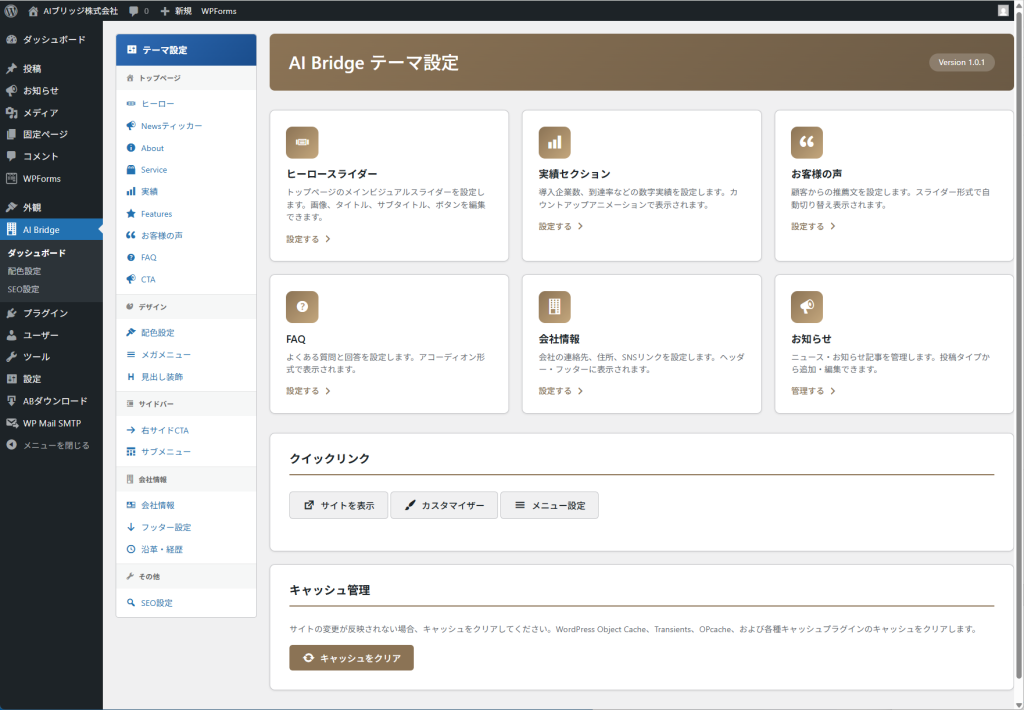Open the 新規 add-new menu
Image resolution: width=1024 pixels, height=710 pixels.
coord(176,10)
